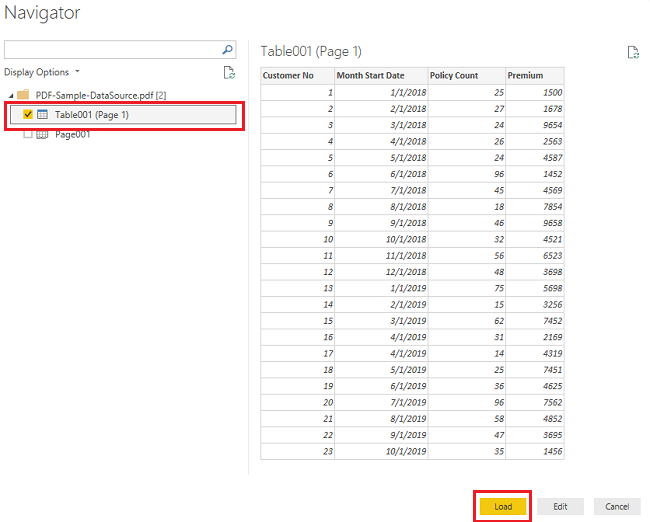The height and width of the screenshot is (522, 650).
Task: Click the Premium value 7562
Action: [x=535, y=402]
